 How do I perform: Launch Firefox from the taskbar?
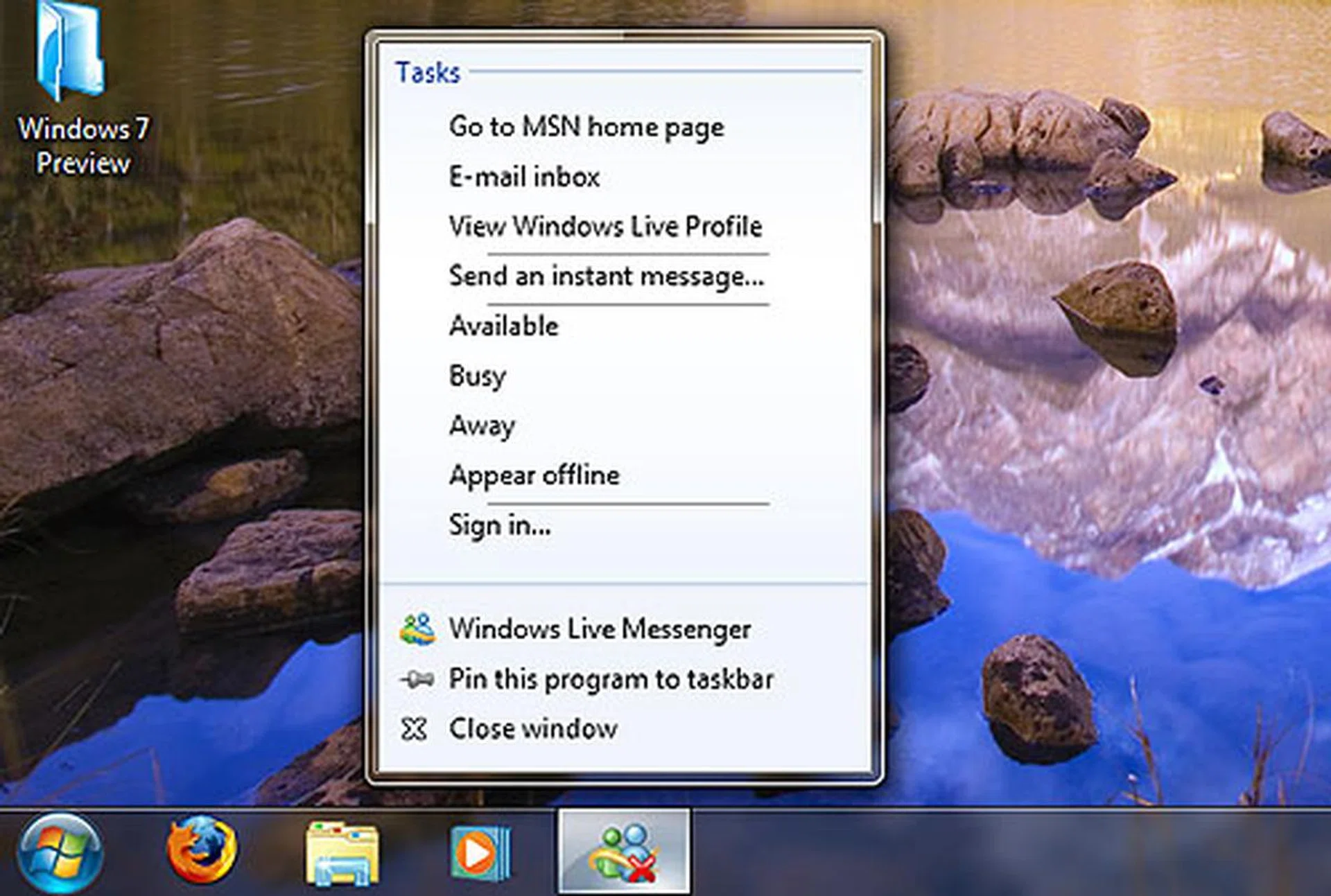point(202,850)
